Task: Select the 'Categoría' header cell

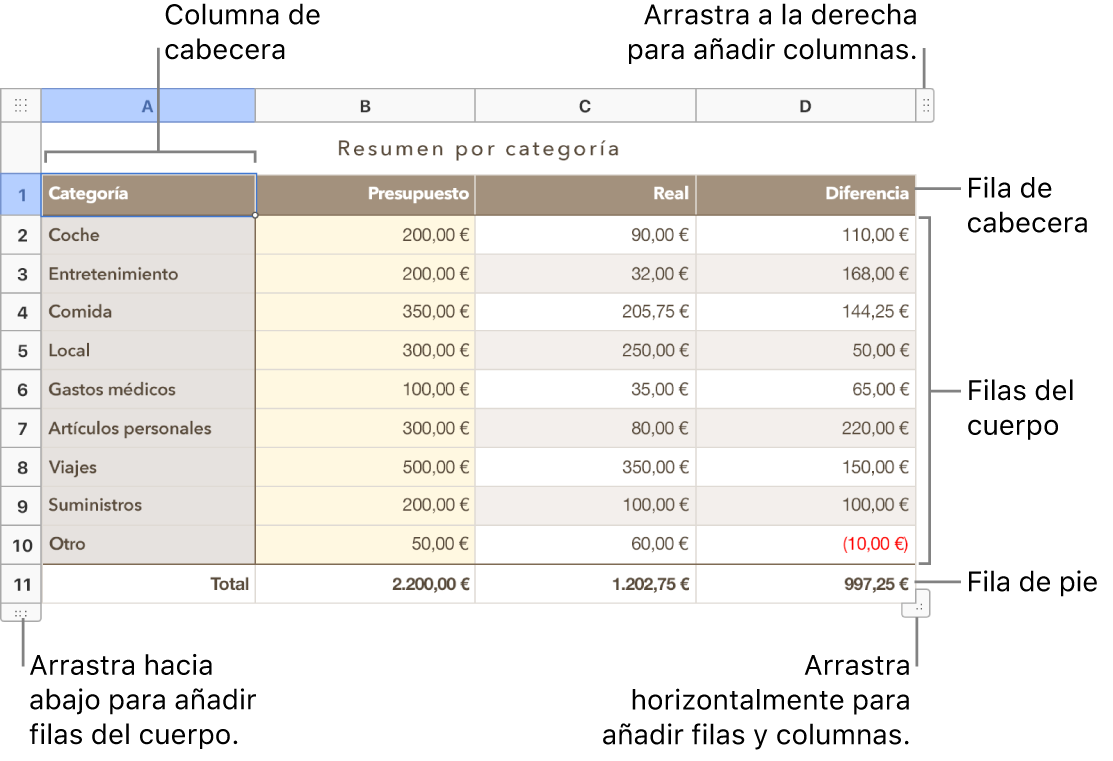Action: [148, 194]
